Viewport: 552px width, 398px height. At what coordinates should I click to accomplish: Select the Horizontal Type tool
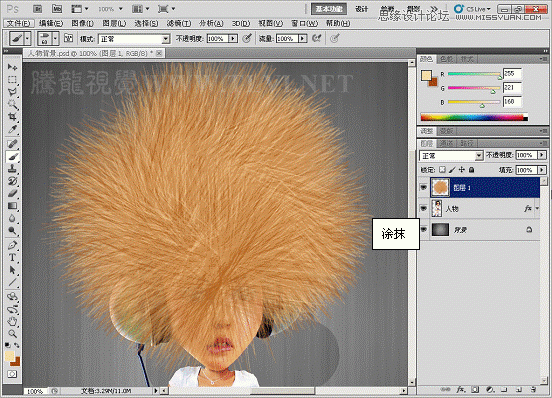(x=12, y=257)
